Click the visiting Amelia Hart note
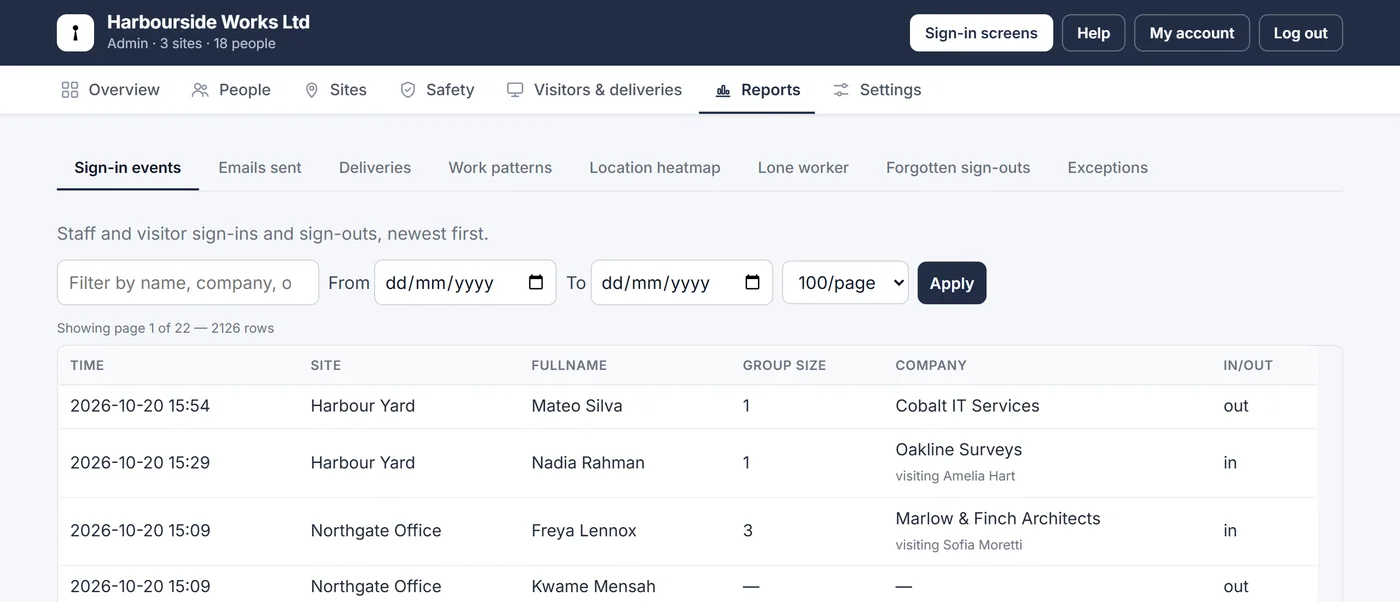 coord(956,476)
